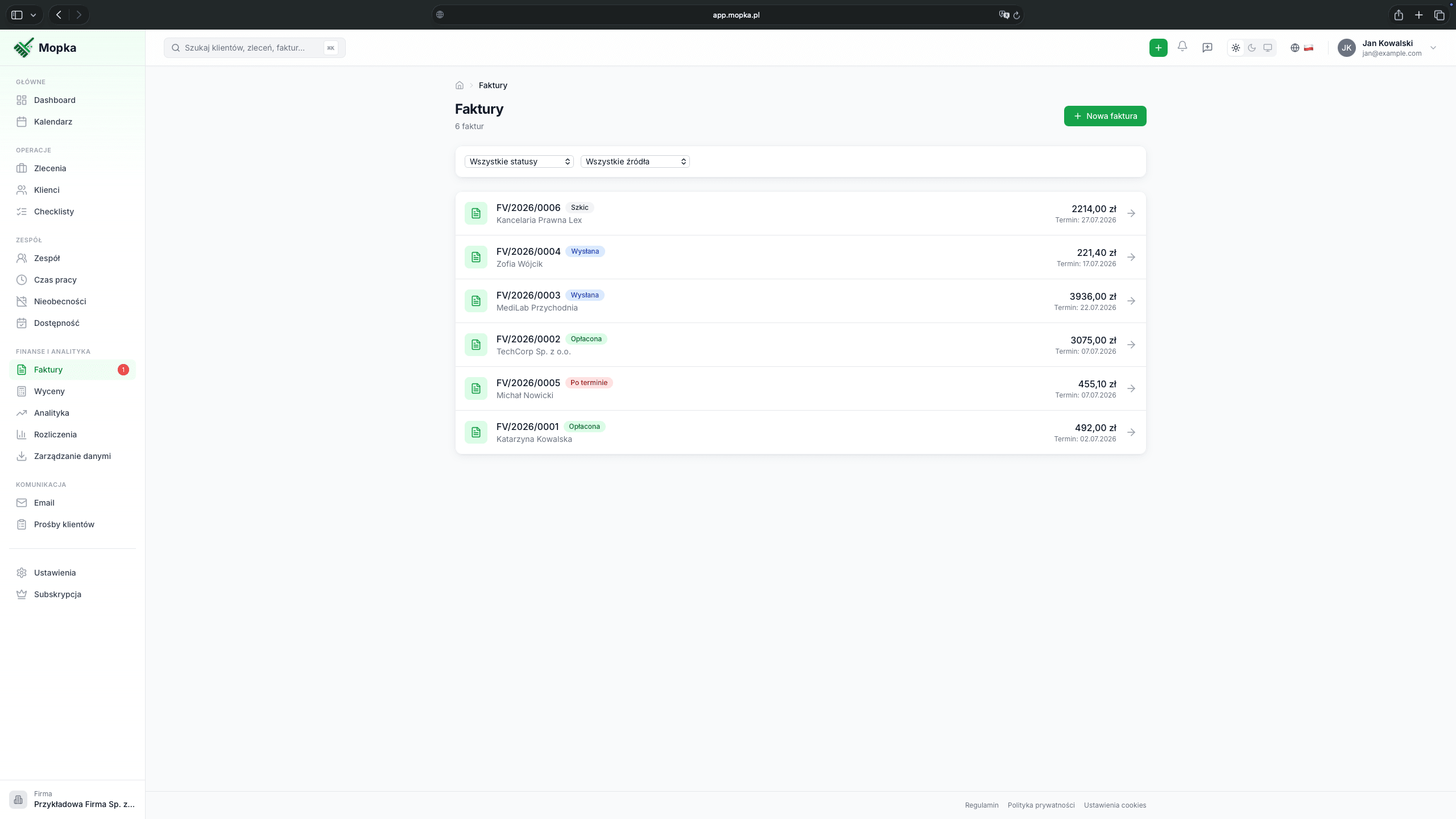Open the arrow on FV/2026/0004 row
Screen dimensions: 1456x819
coord(1131,257)
